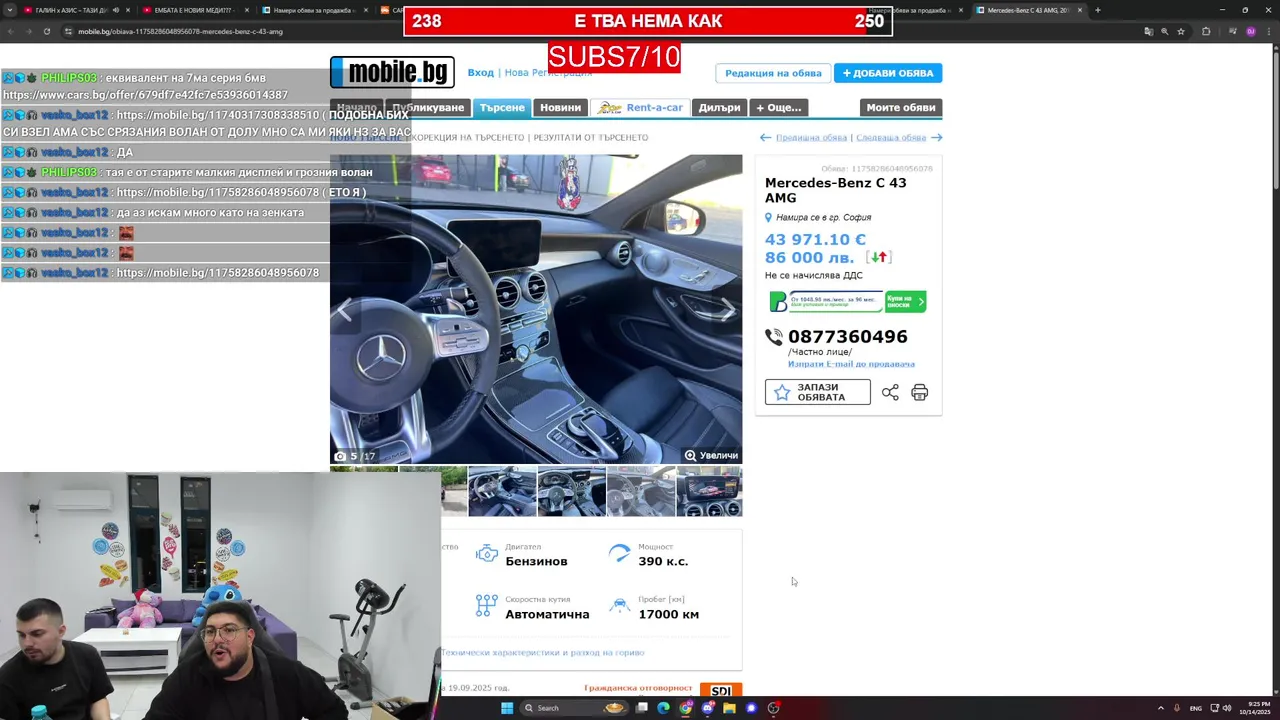Screen dimensions: 1280x720
Task: Open the Дилъри navigation tab
Action: pos(719,107)
